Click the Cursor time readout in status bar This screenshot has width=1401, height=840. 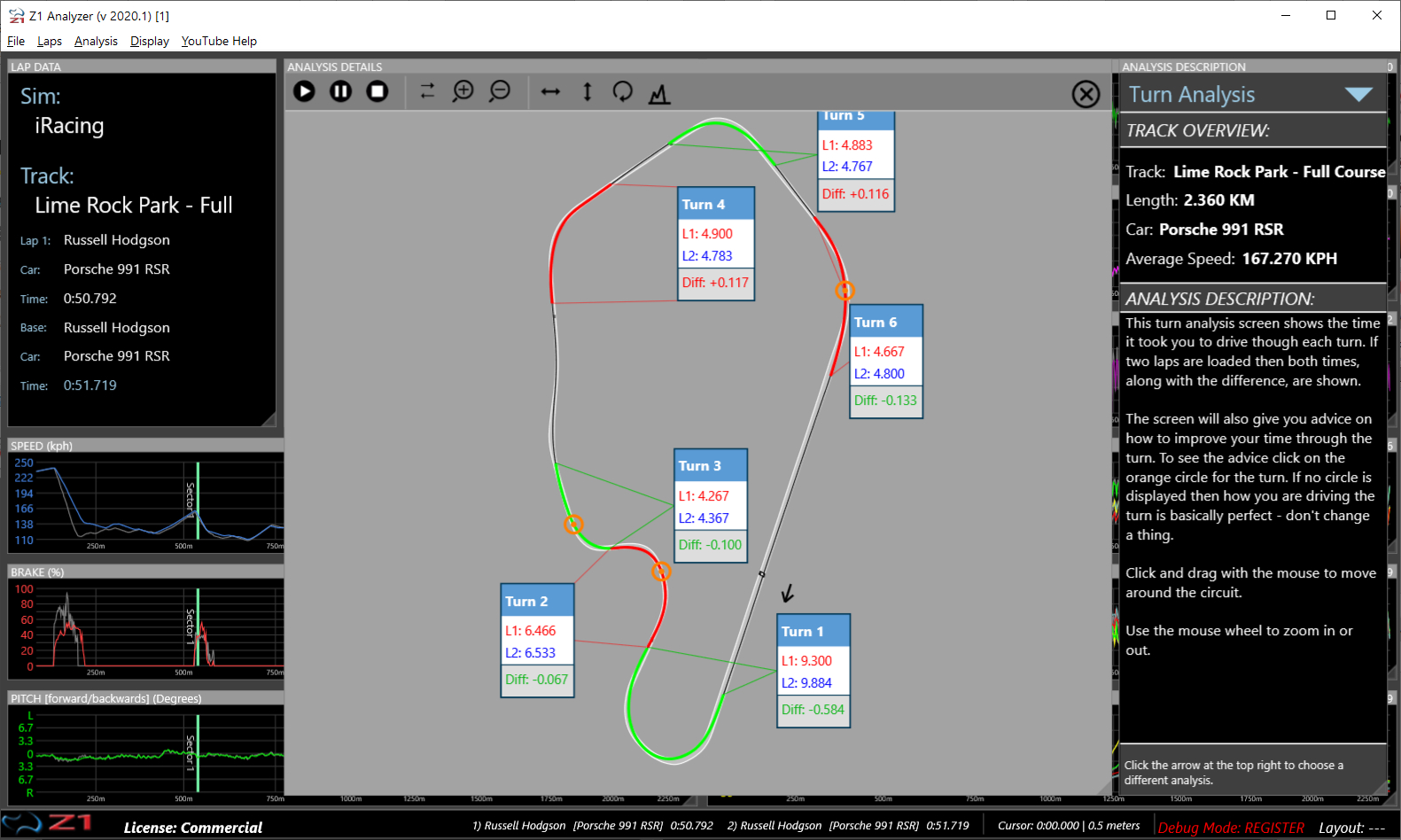[x=1069, y=826]
